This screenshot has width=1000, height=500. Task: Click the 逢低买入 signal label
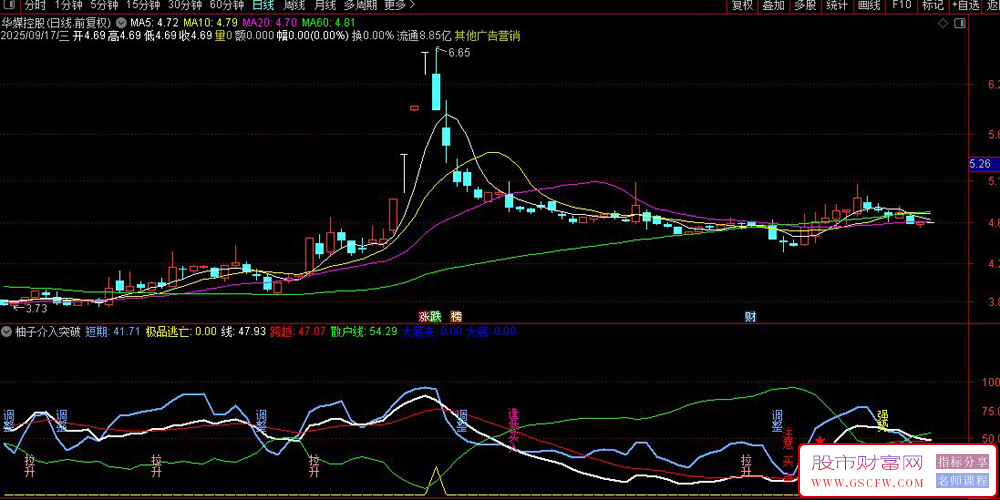coord(513,429)
